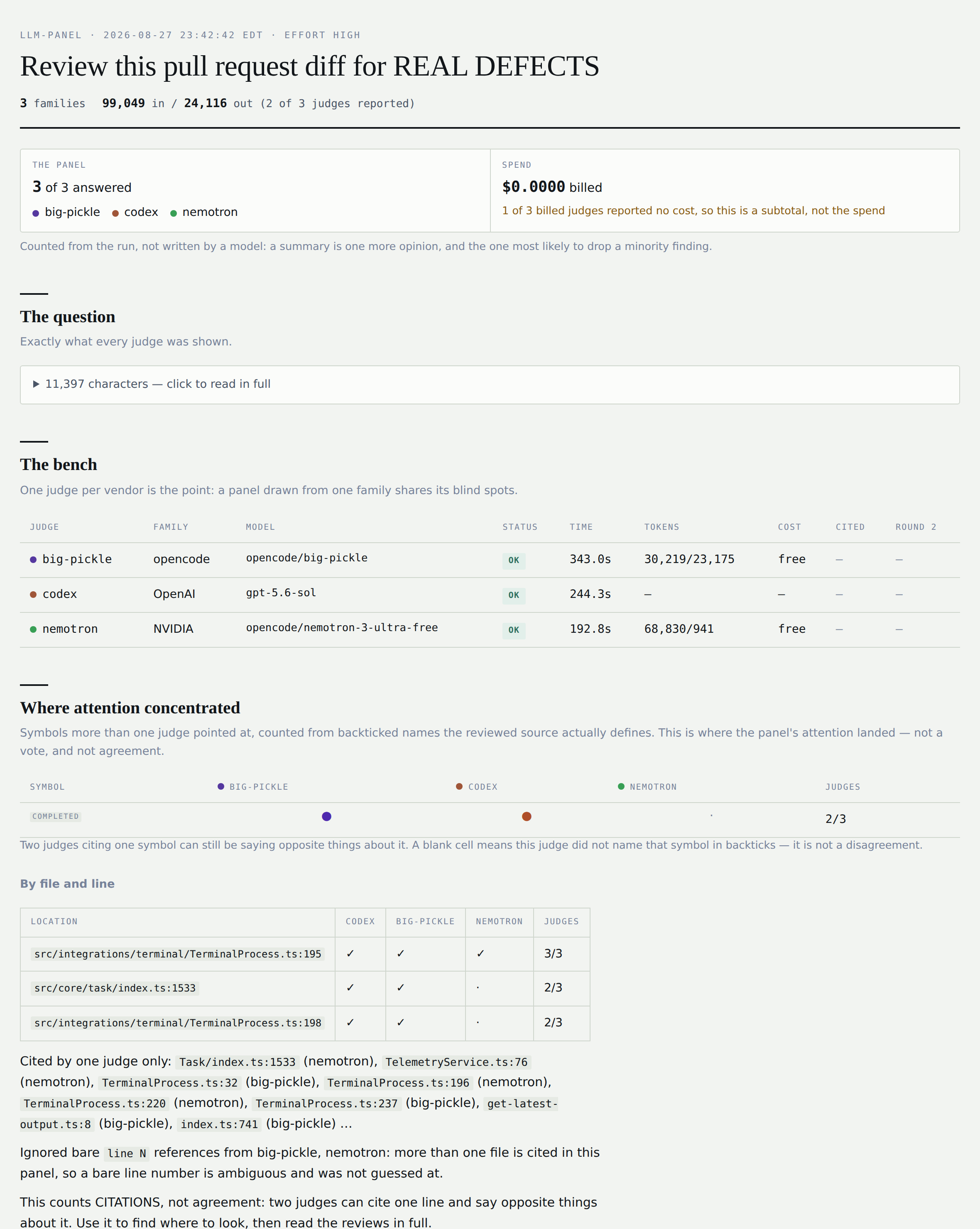Click the COMPLETED symbol tag
Viewport: 980px width, 1229px height.
[55, 816]
